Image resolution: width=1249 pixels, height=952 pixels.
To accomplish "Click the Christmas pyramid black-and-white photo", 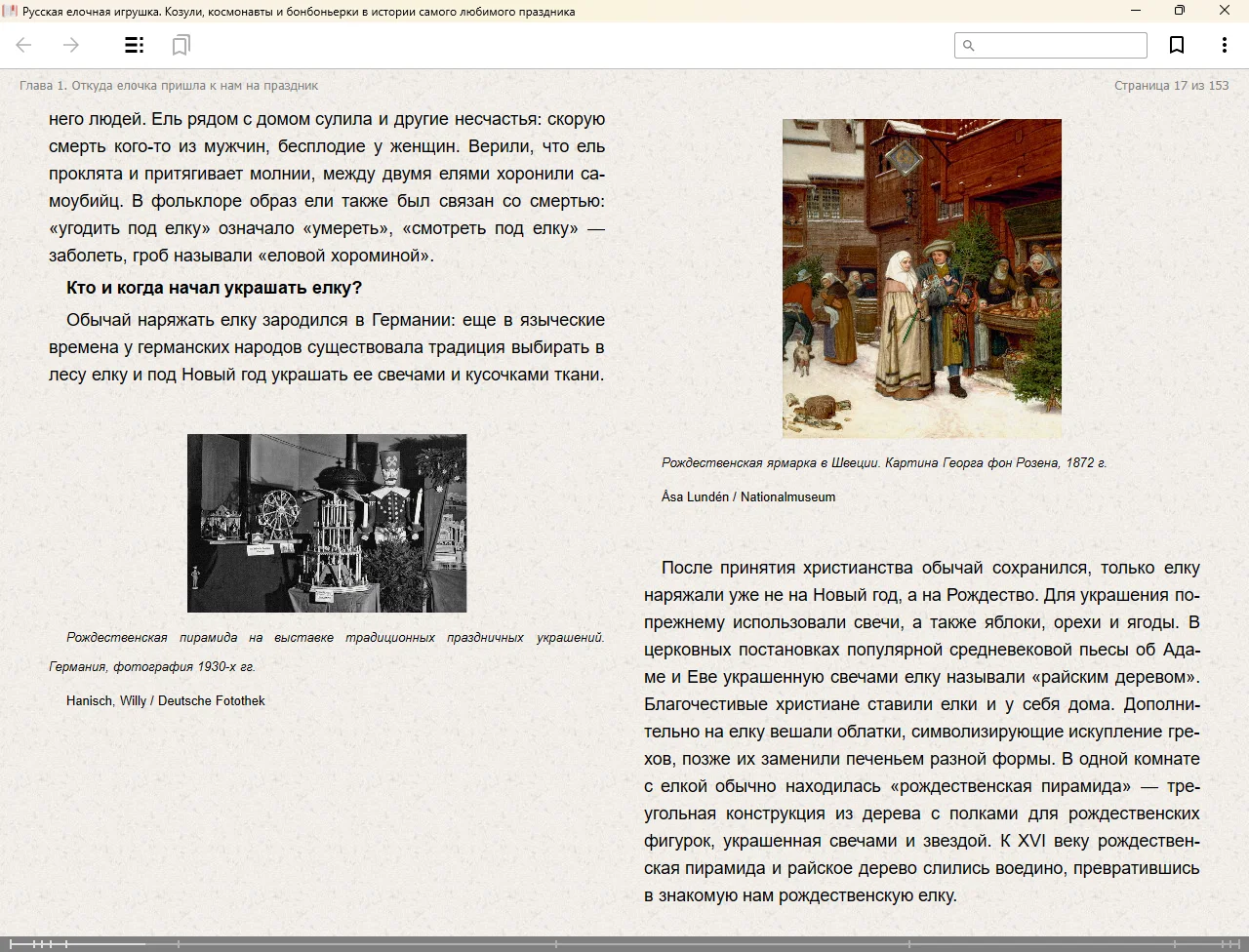I will coord(327,523).
